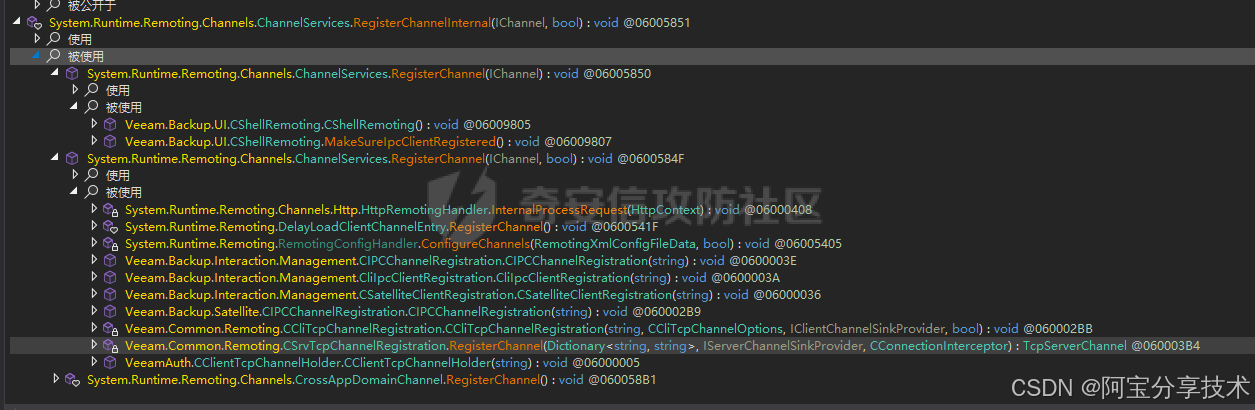The height and width of the screenshot is (410, 1255).
Task: Click the icon of Veeam.Backup.Satellite.CIPCChannelRegistration row
Action: point(110,311)
